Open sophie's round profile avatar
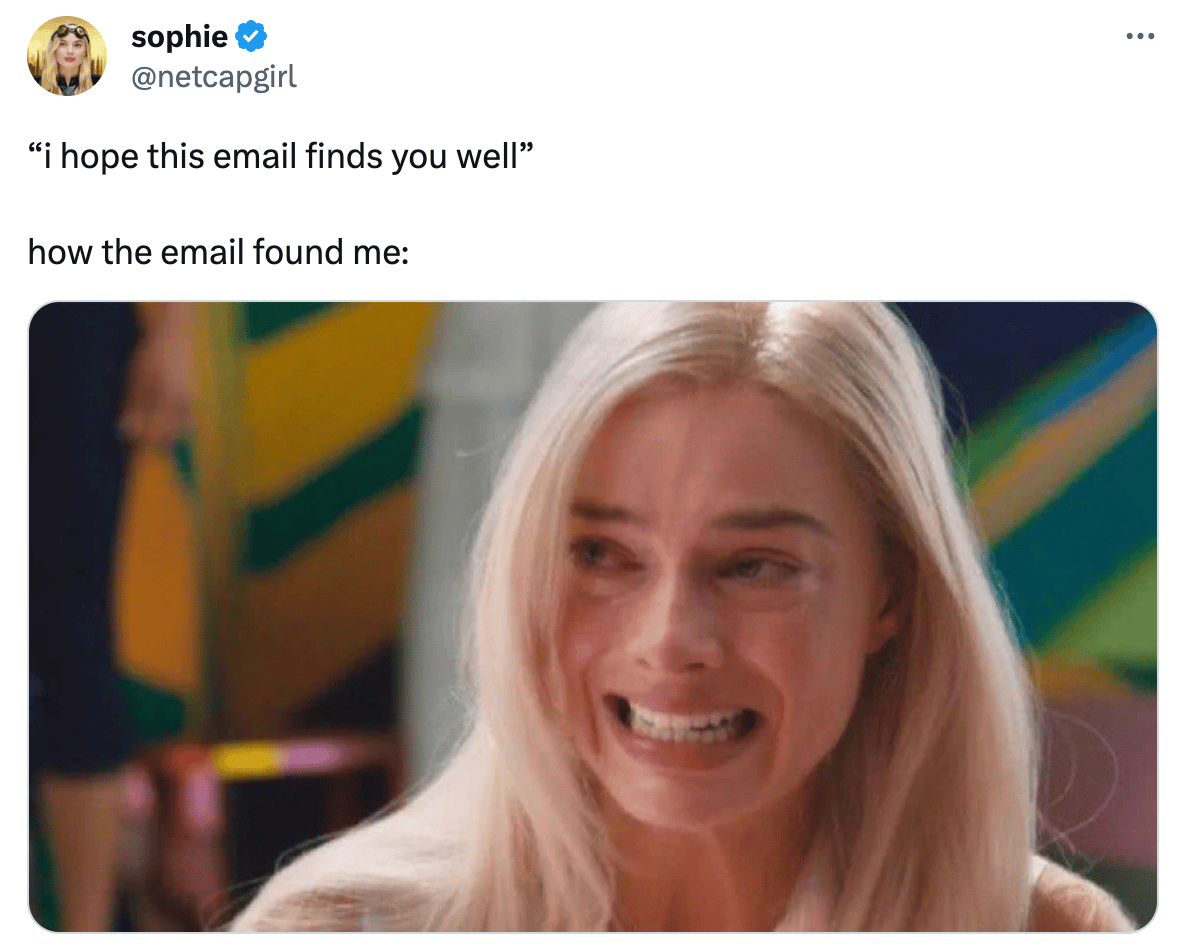 (x=67, y=56)
